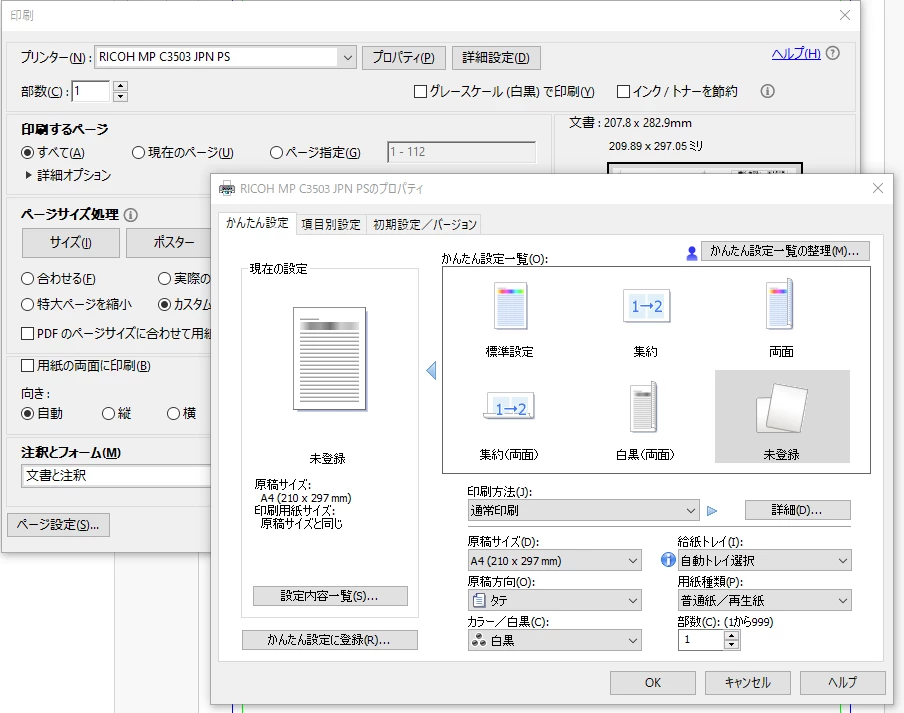
Task: Switch to the 項目別設定 tab
Action: point(331,224)
